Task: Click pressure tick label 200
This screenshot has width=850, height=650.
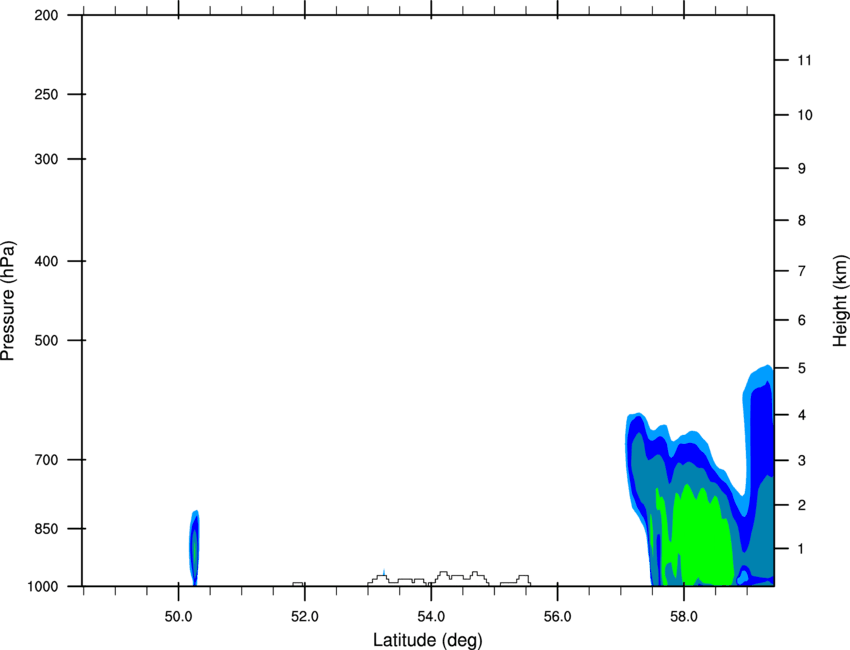Action: tap(46, 15)
